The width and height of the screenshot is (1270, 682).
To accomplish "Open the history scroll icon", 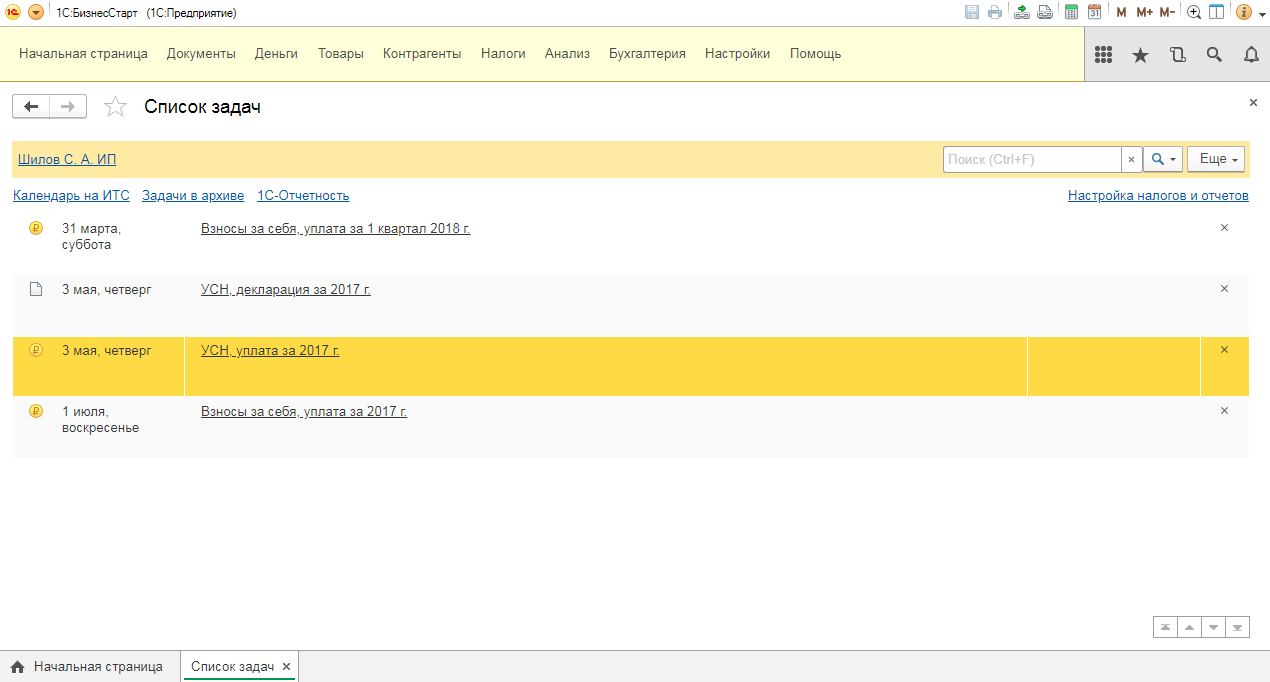I will tap(1177, 55).
